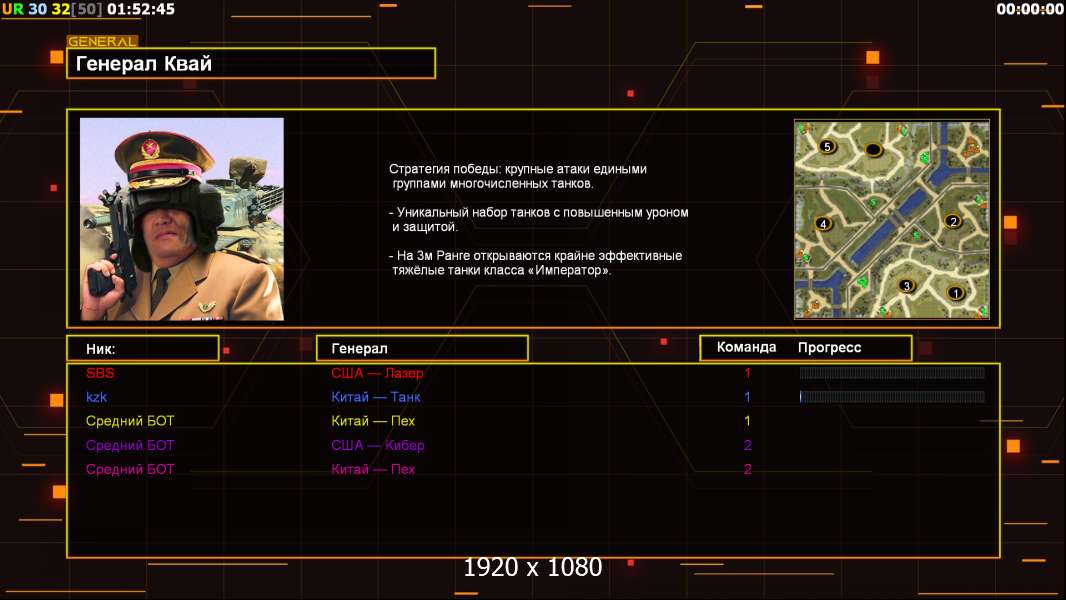The width and height of the screenshot is (1066, 600).
Task: Select the 'Ник:' column header
Action: tap(142, 348)
